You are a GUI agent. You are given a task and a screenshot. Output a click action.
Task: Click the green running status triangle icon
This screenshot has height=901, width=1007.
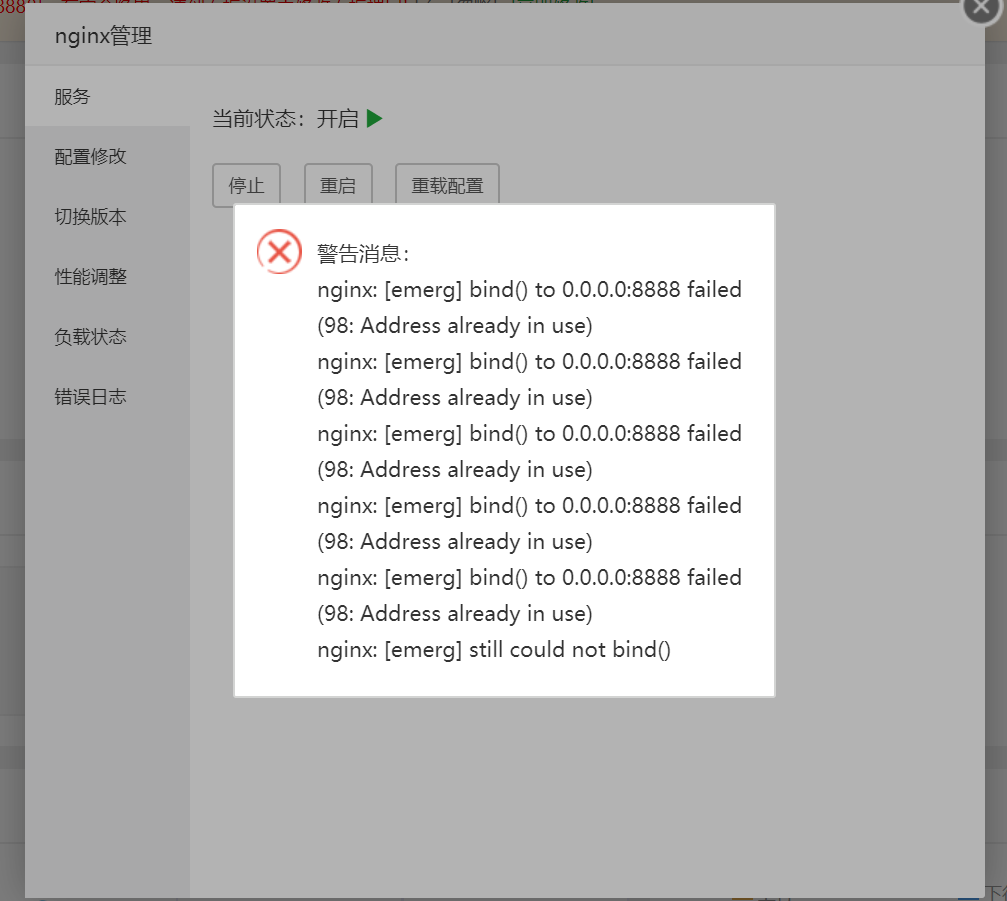374,119
